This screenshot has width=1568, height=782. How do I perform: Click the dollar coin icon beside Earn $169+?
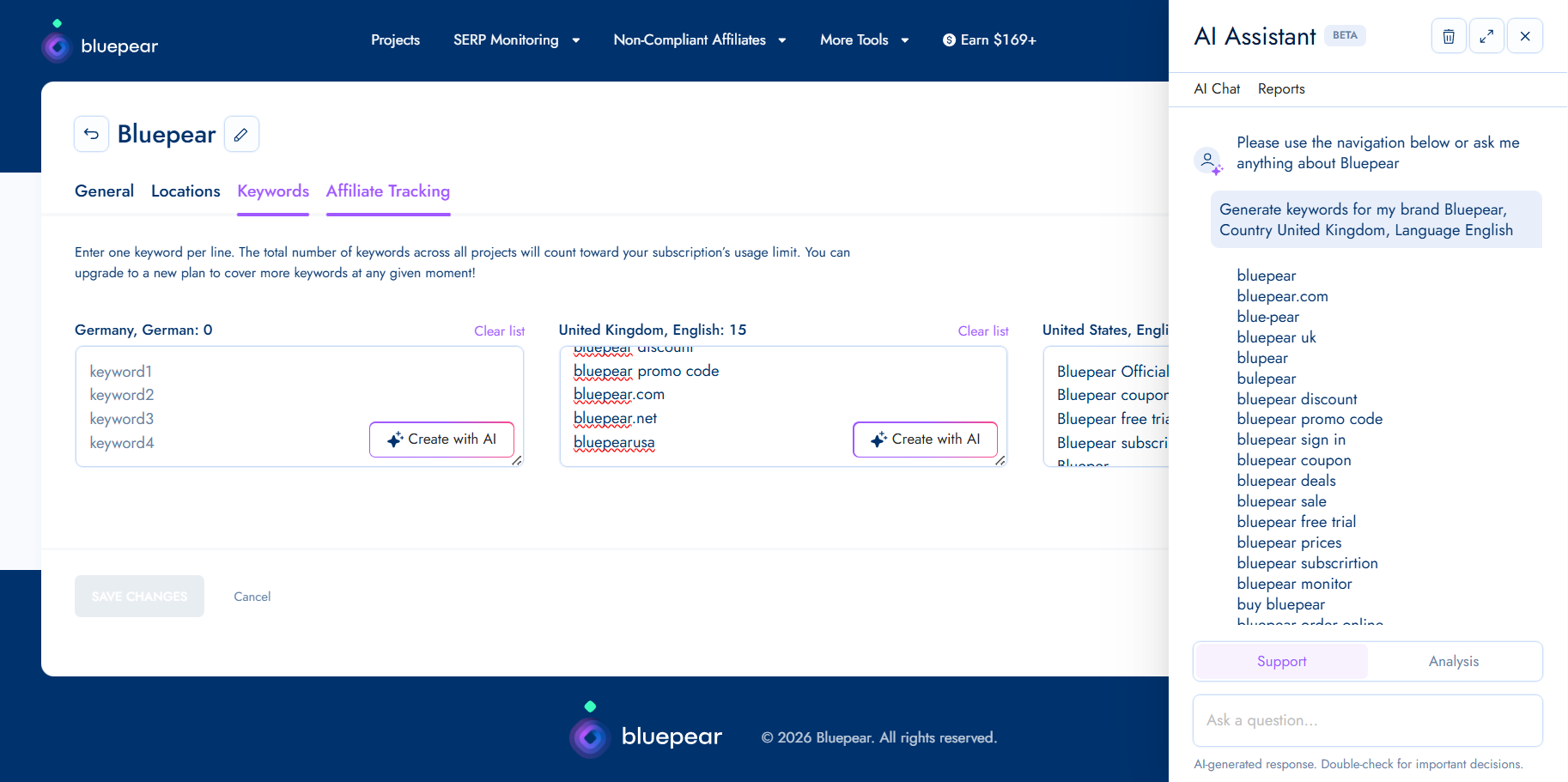click(x=949, y=40)
